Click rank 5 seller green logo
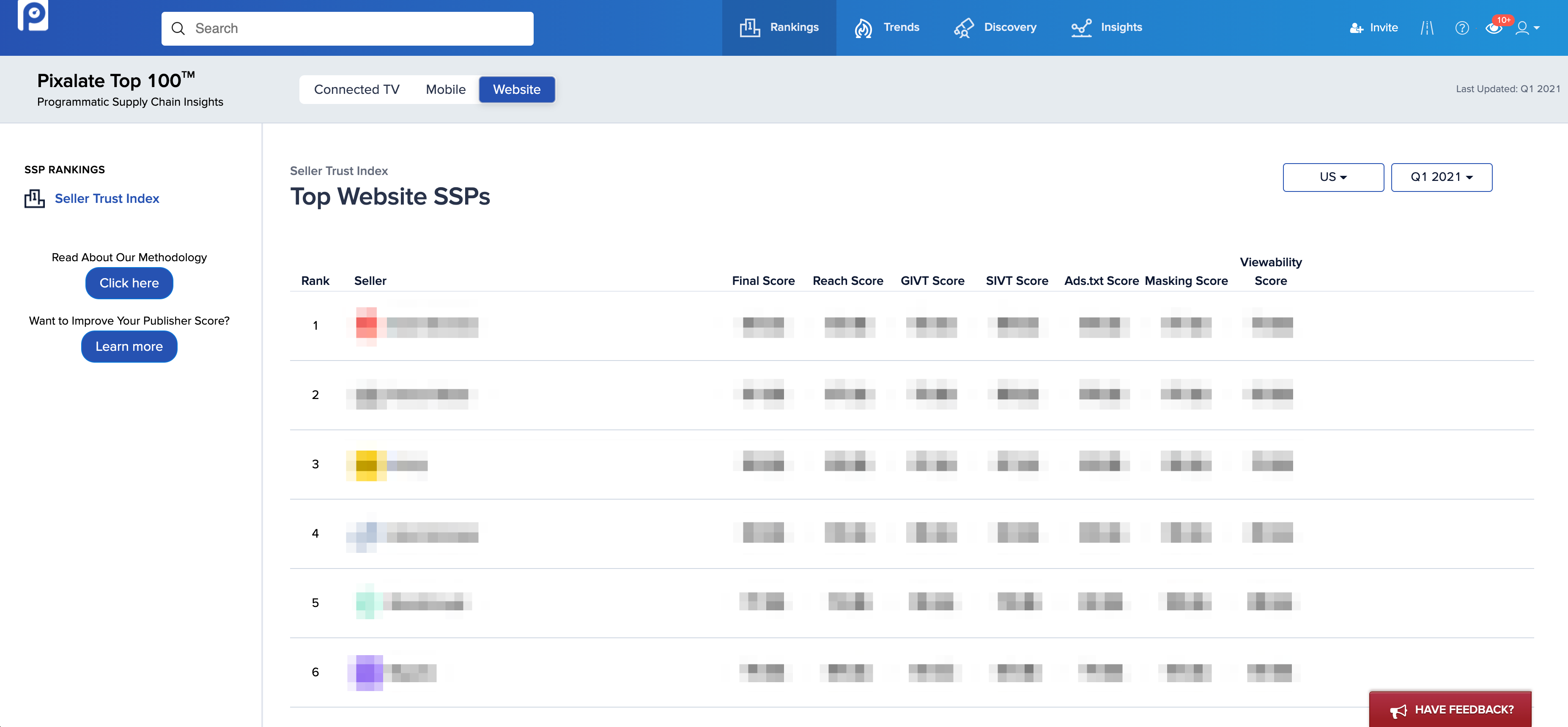 pos(369,602)
